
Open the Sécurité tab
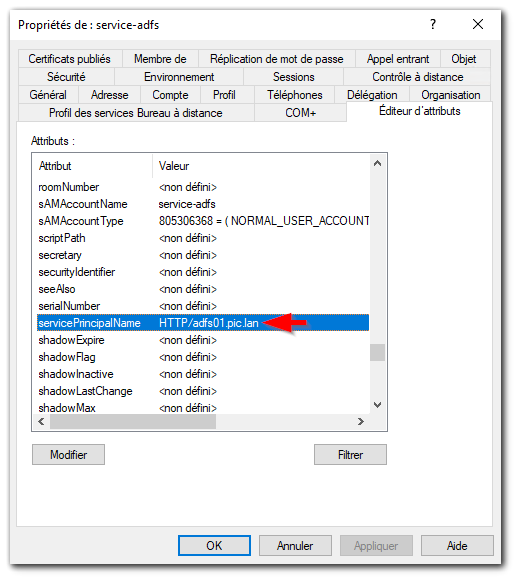(x=66, y=77)
